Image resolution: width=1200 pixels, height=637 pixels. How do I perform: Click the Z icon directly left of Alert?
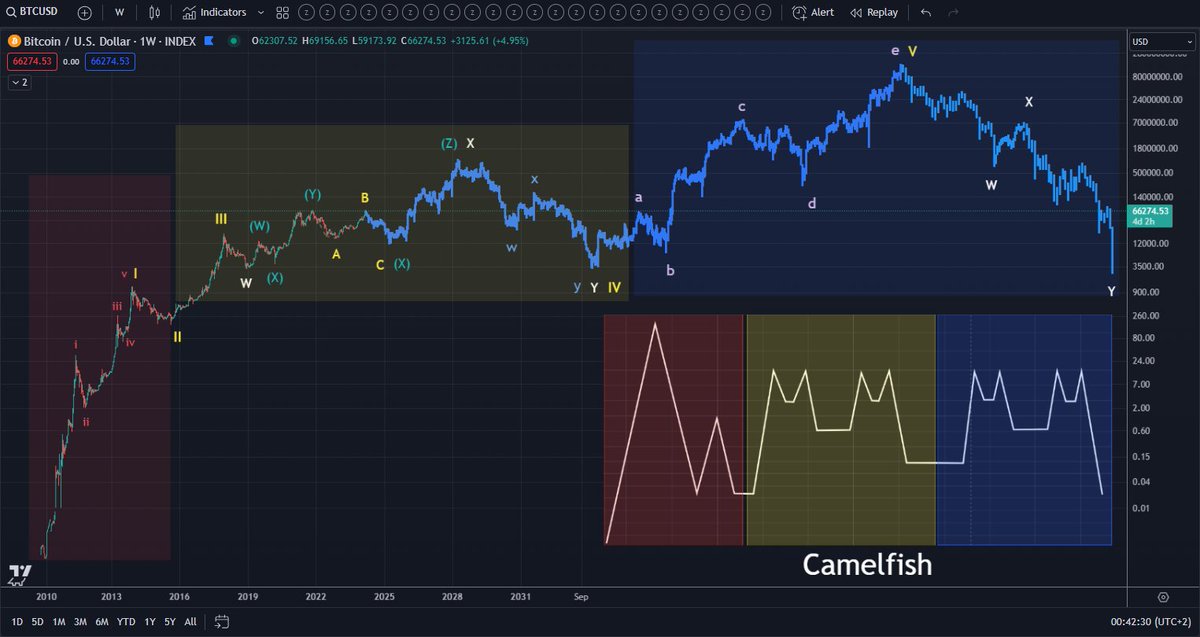click(763, 12)
